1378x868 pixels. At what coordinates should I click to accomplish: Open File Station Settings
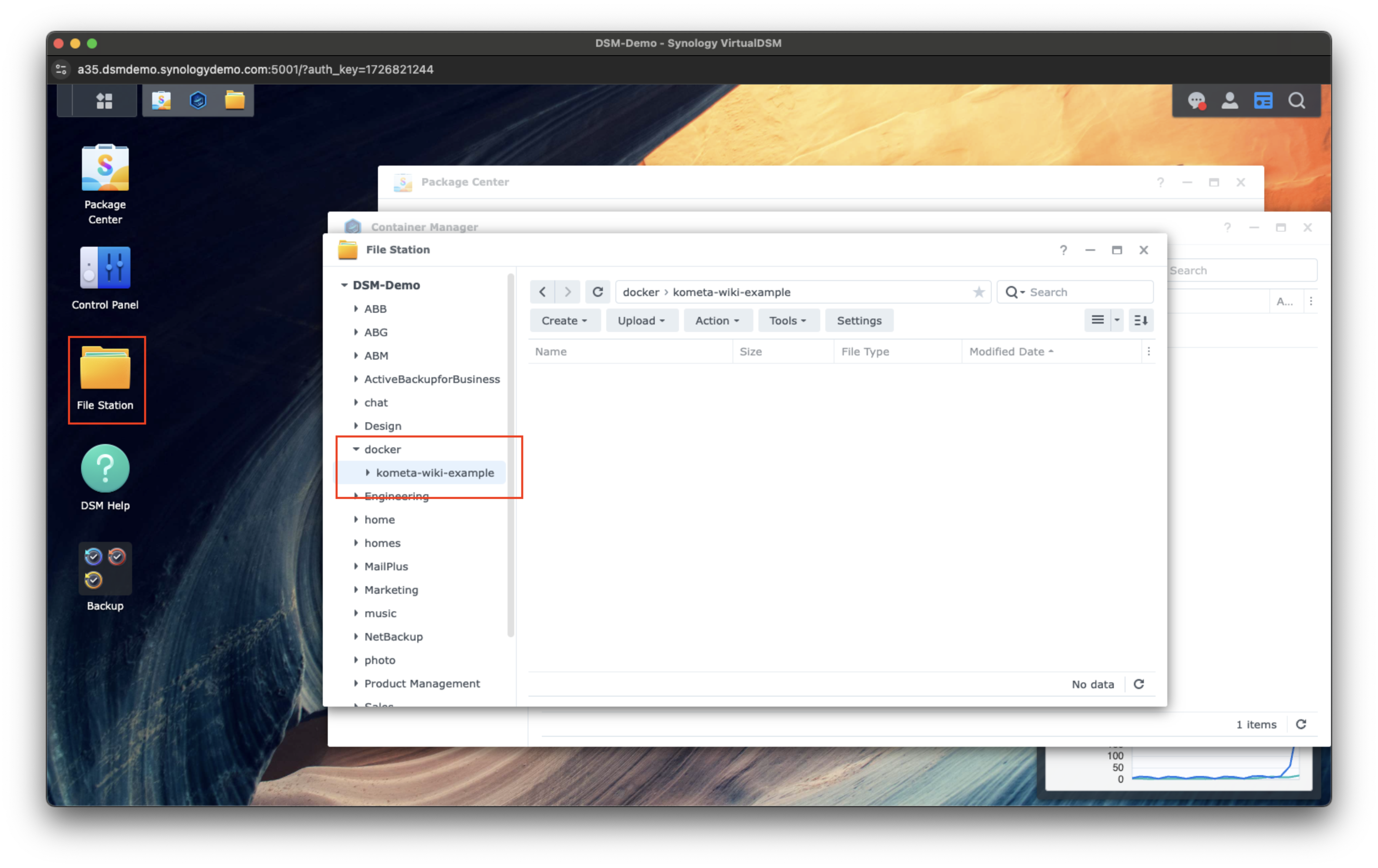859,320
